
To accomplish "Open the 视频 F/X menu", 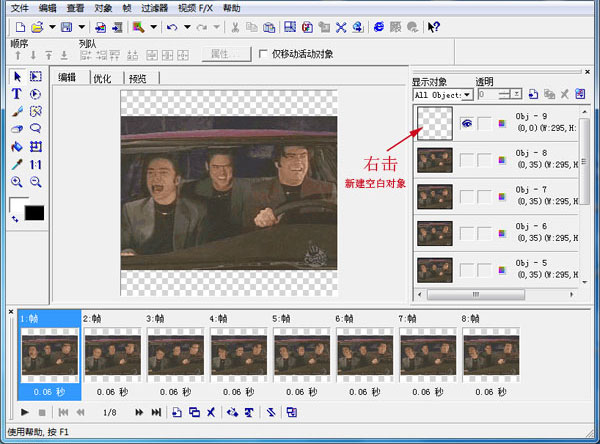I will click(196, 8).
